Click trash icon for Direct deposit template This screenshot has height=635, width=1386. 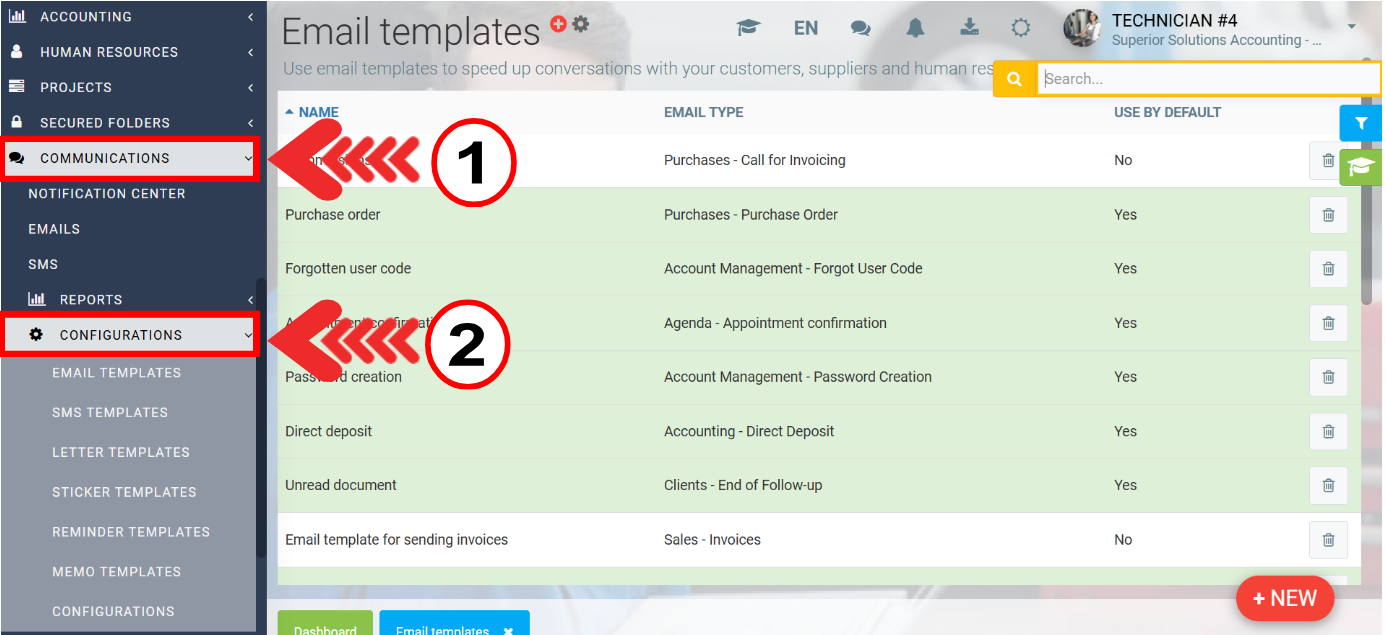pos(1328,432)
